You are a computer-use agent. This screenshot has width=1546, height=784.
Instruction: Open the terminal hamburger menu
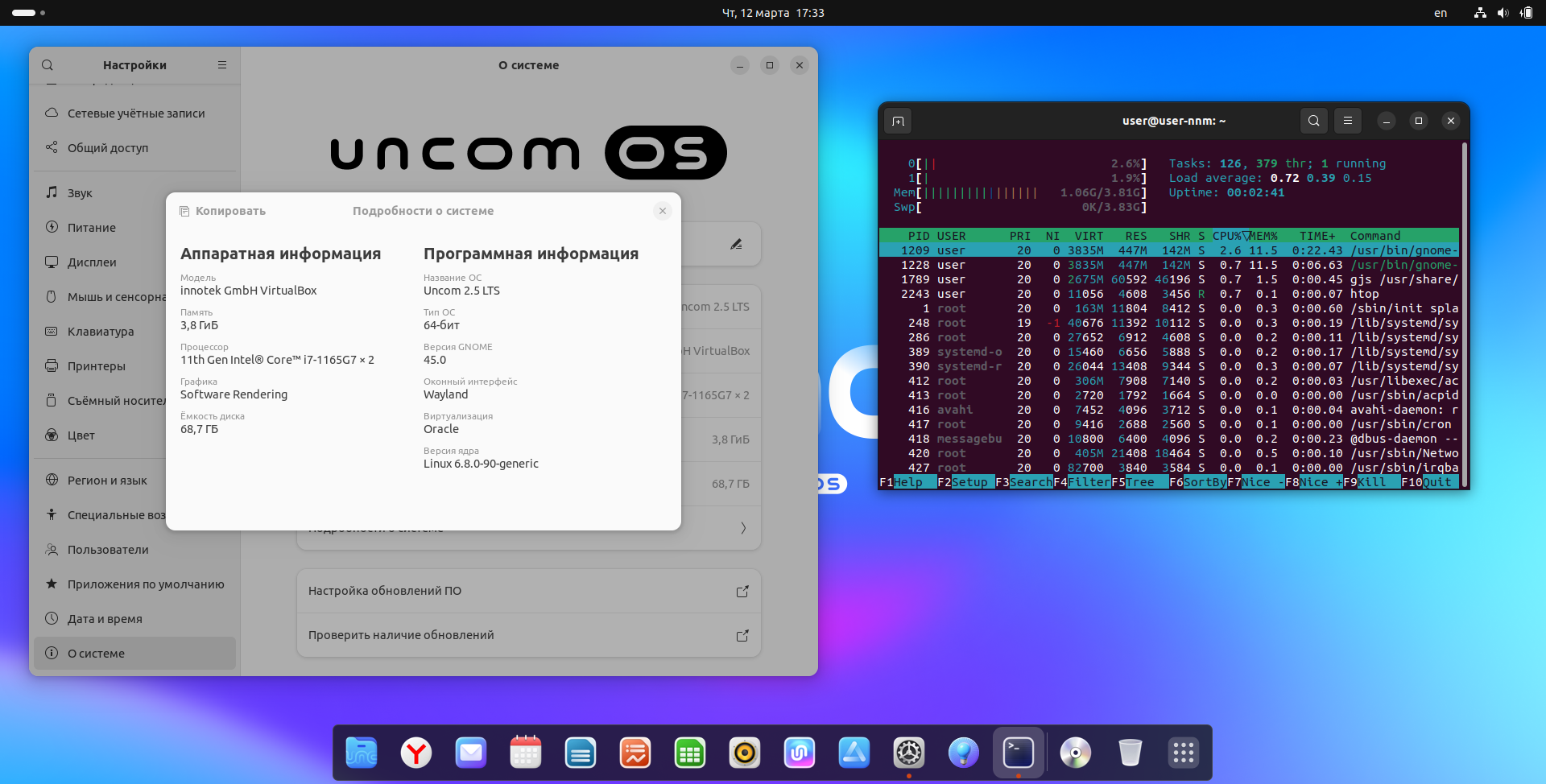point(1347,121)
